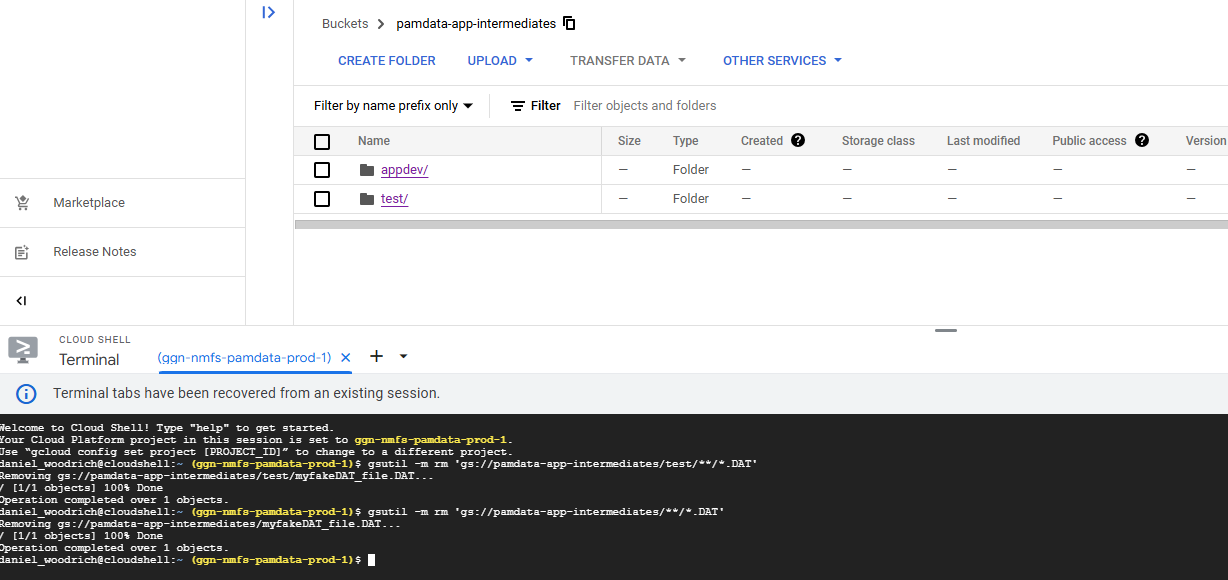1228x580 pixels.
Task: Copy the bucket name with the copy icon
Action: point(569,23)
